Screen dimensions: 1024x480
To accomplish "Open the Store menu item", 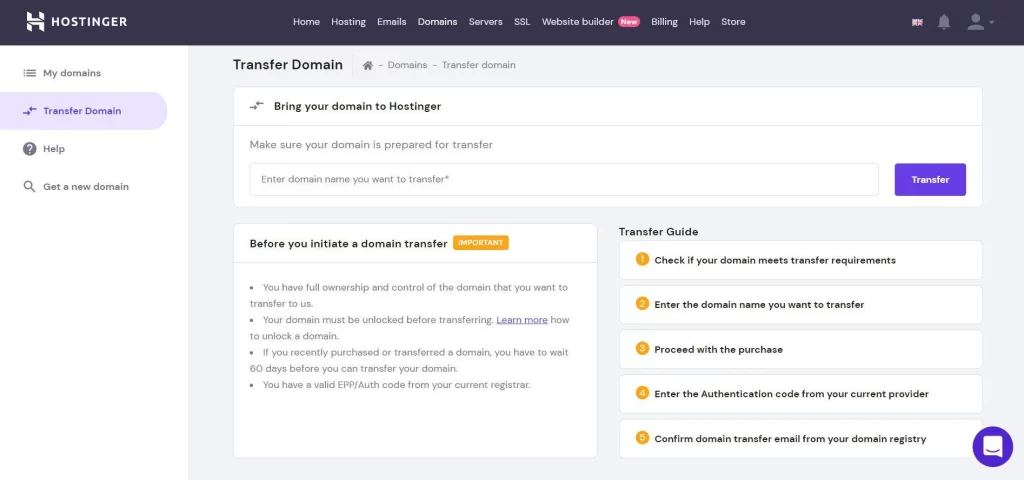I will point(733,22).
